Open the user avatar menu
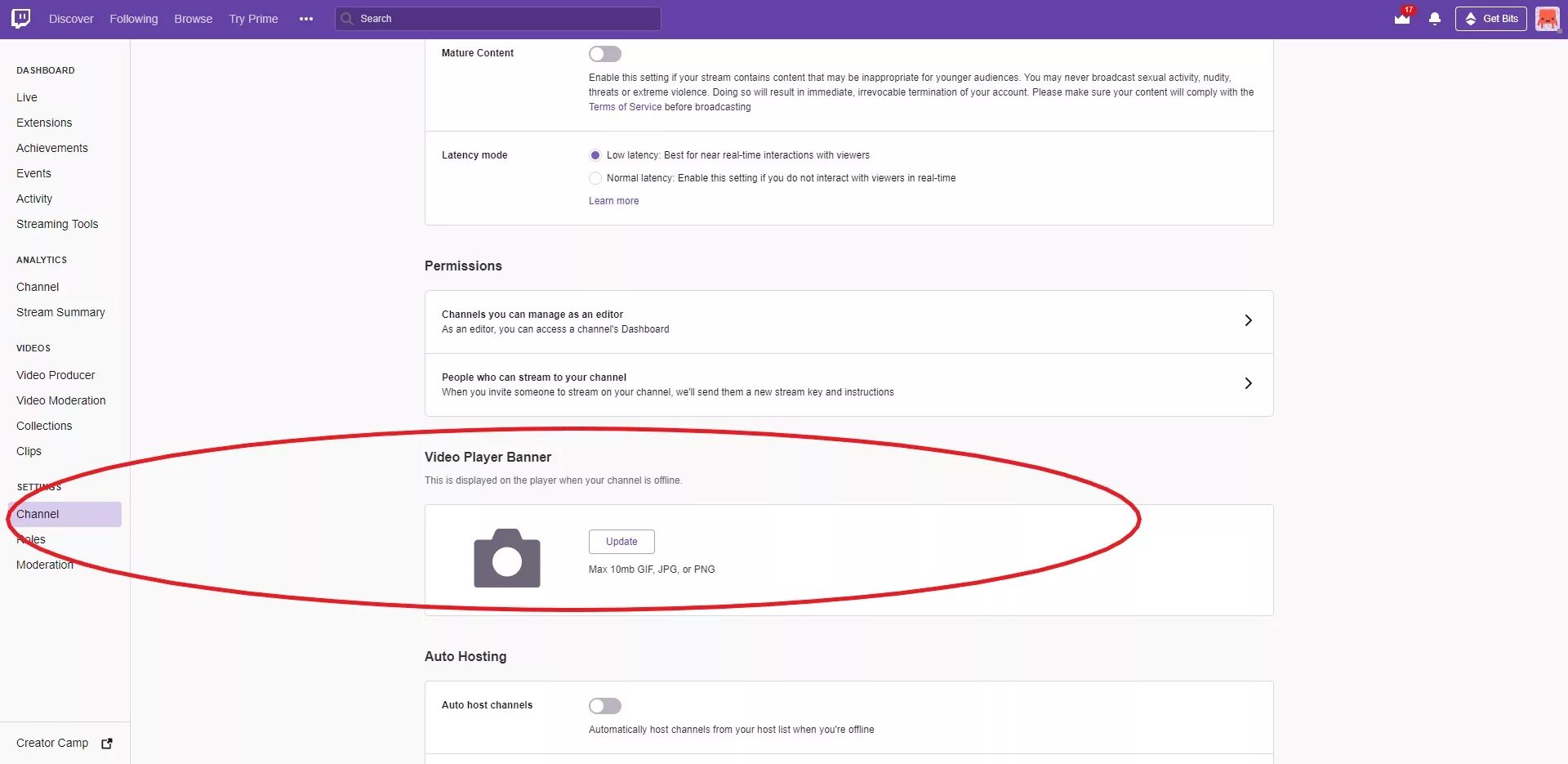The width and height of the screenshot is (1568, 764). point(1547,18)
